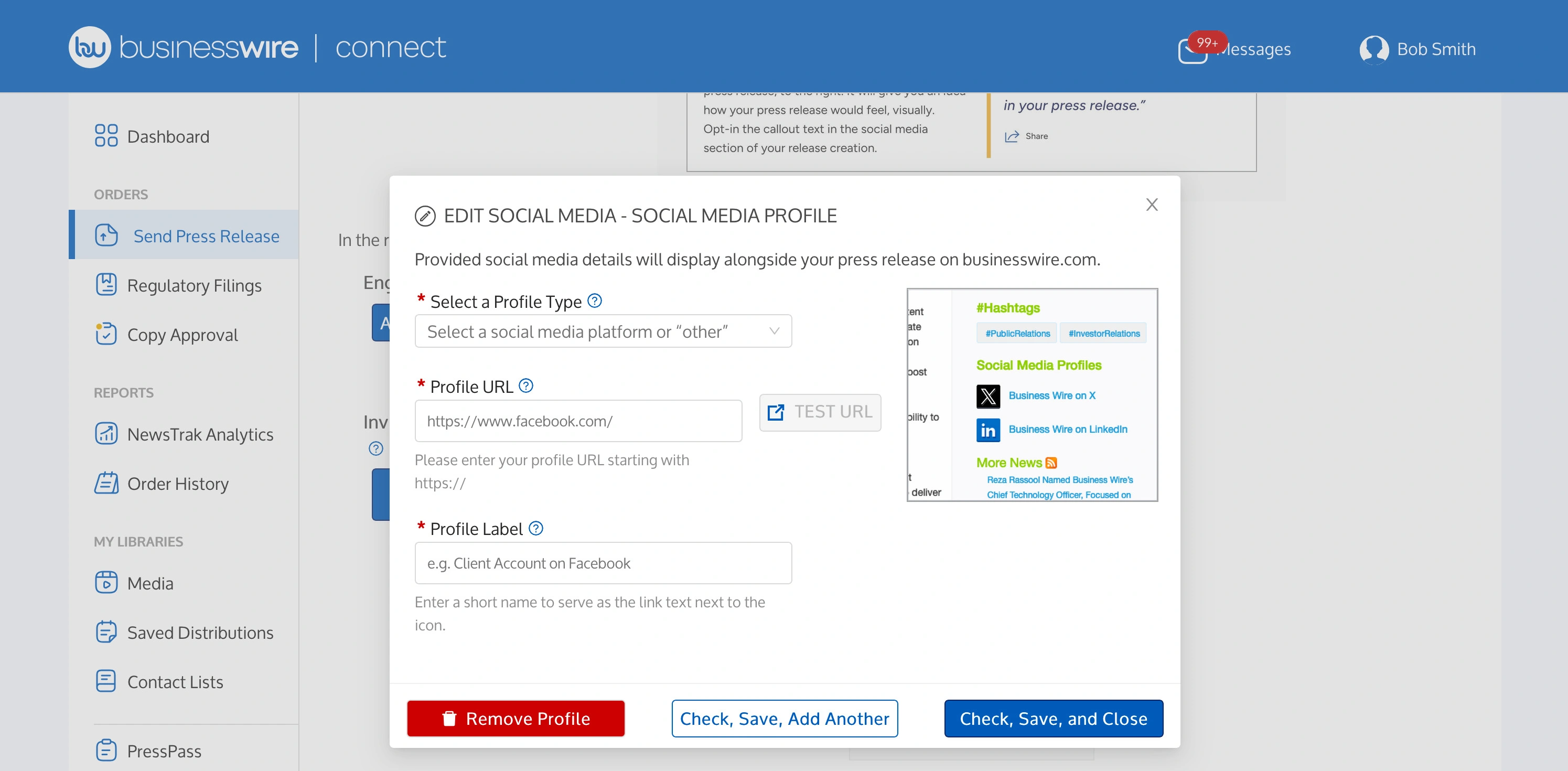
Task: Click the RSS feed icon beside More News
Action: coord(1051,463)
